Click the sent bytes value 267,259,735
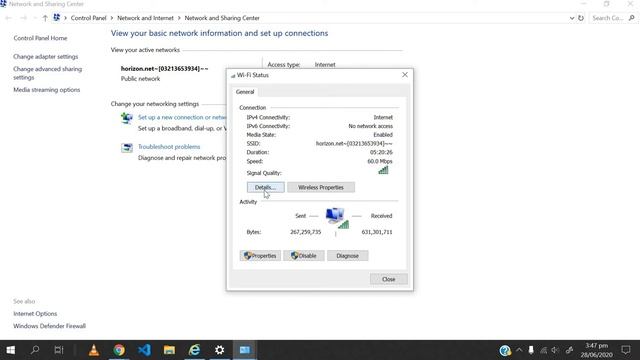The width and height of the screenshot is (640, 360). pos(306,232)
